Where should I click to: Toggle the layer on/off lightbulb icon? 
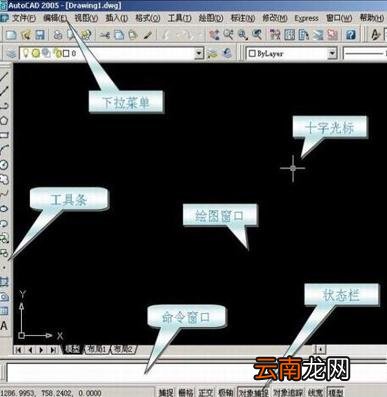25,53
